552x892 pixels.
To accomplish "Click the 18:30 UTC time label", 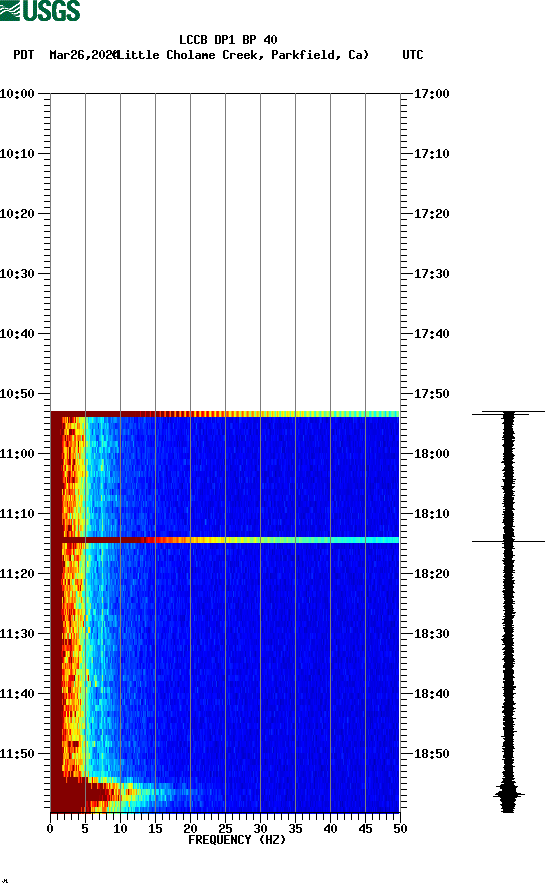I will [431, 634].
